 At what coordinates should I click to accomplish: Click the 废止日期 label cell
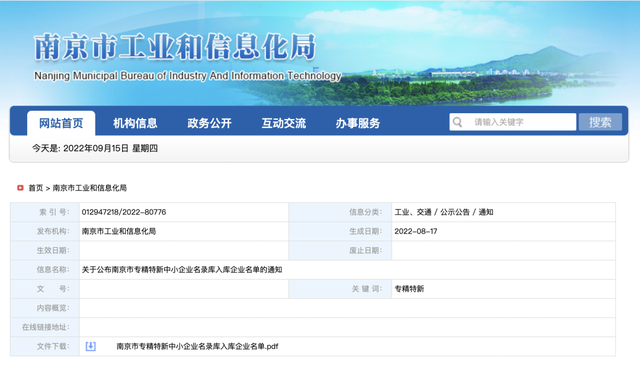coord(340,250)
